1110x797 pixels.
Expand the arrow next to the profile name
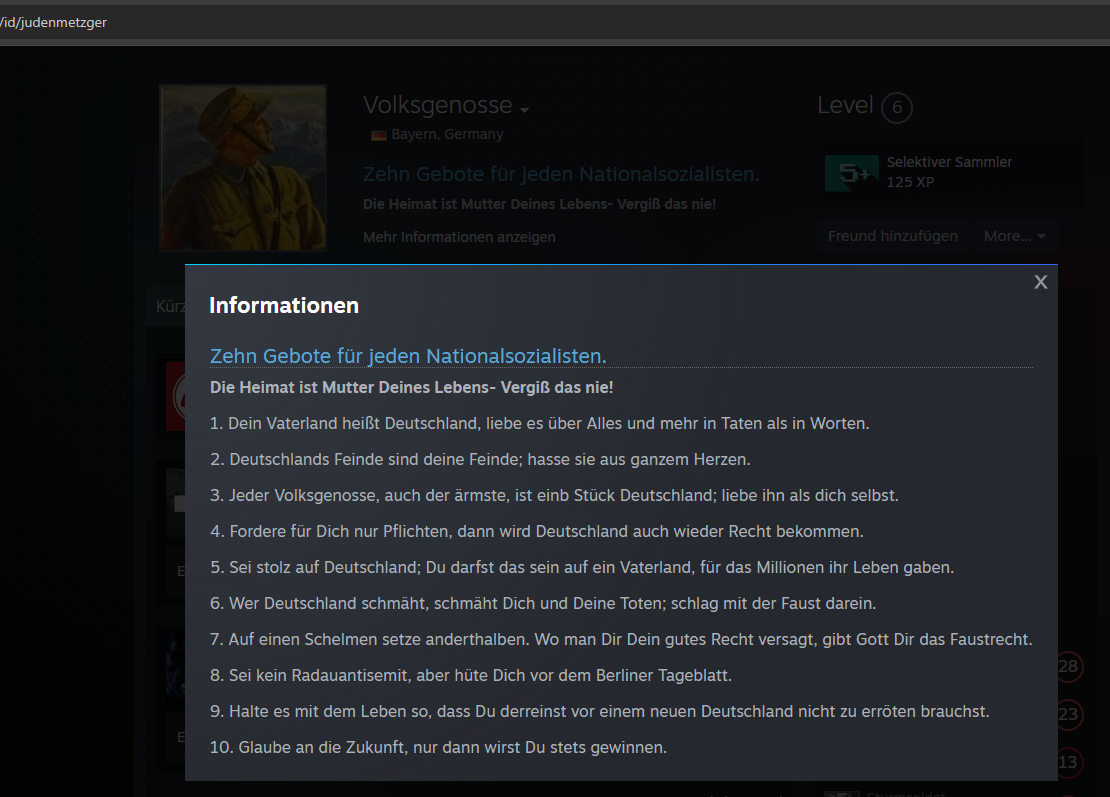click(x=525, y=109)
